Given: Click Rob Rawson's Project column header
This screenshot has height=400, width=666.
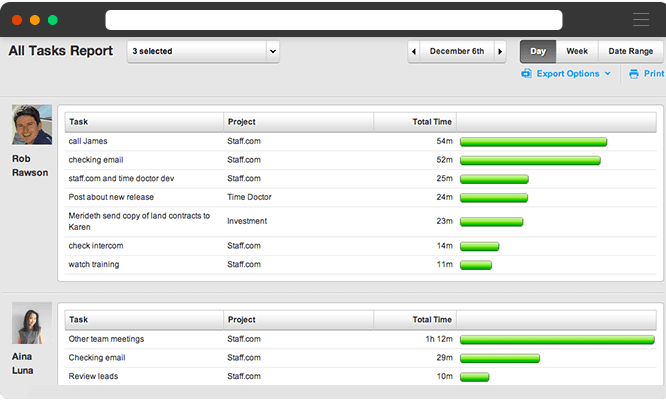Looking at the screenshot, I should pyautogui.click(x=298, y=122).
